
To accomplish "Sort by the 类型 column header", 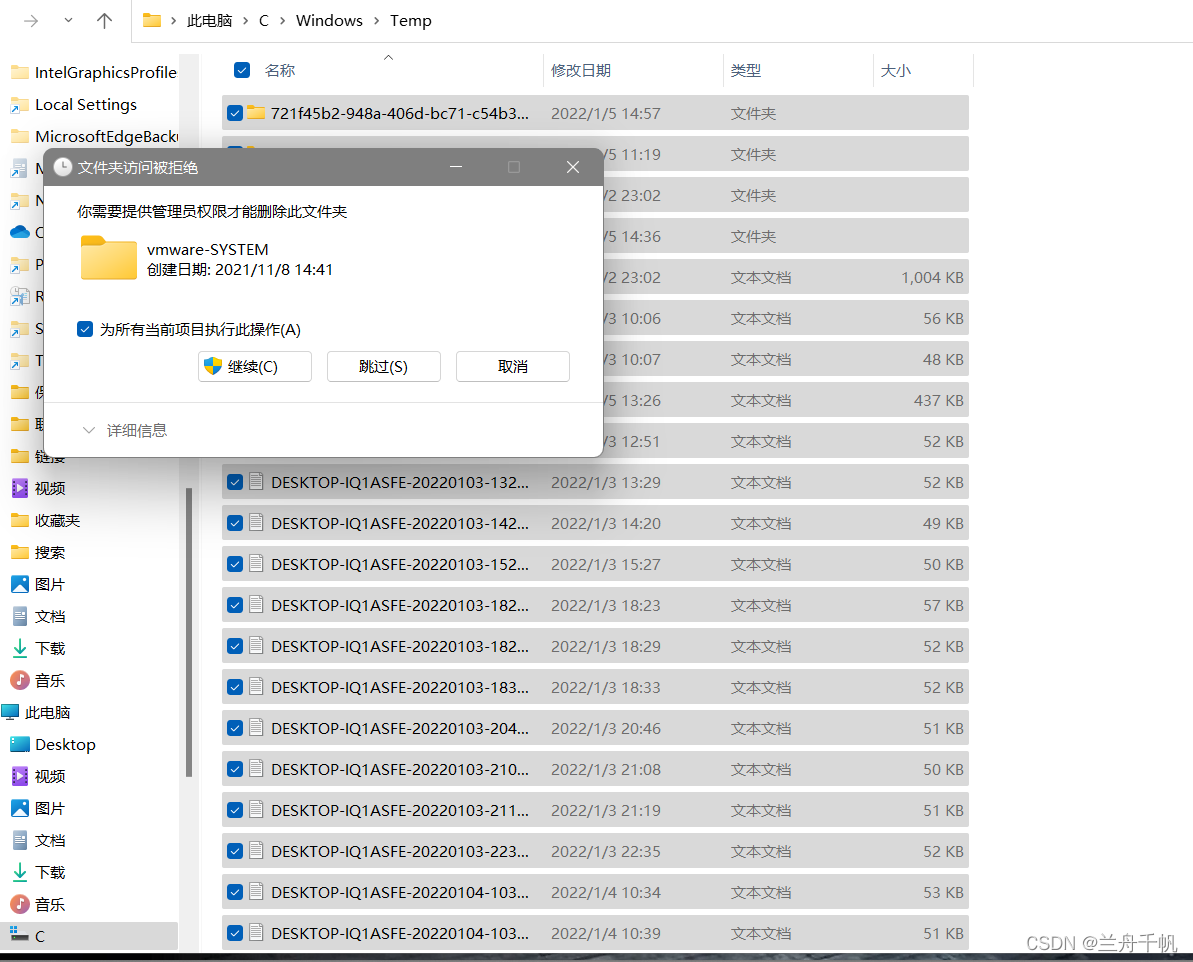I will pos(746,71).
